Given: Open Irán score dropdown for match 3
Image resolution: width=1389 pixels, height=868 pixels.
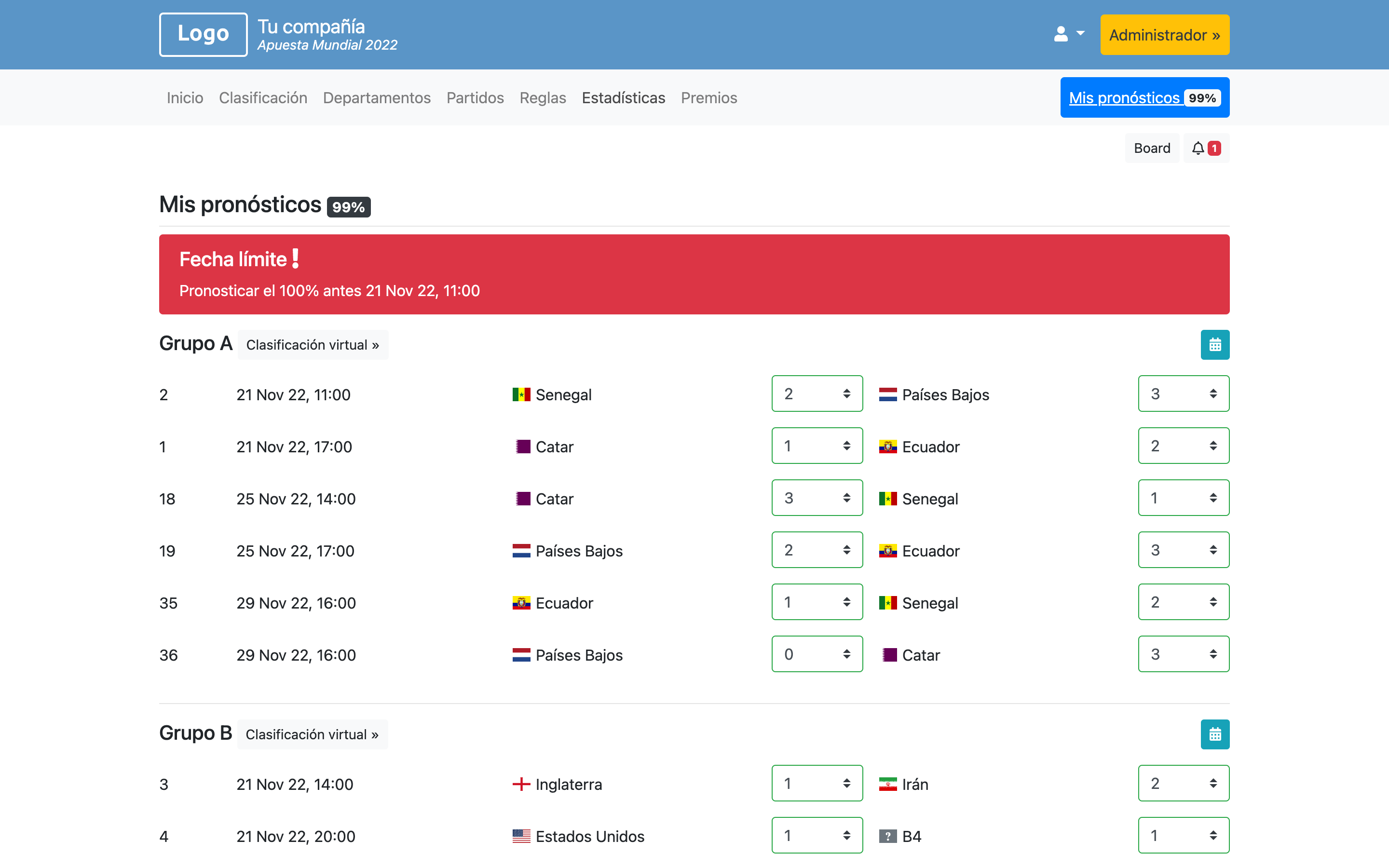Looking at the screenshot, I should pyautogui.click(x=1184, y=783).
